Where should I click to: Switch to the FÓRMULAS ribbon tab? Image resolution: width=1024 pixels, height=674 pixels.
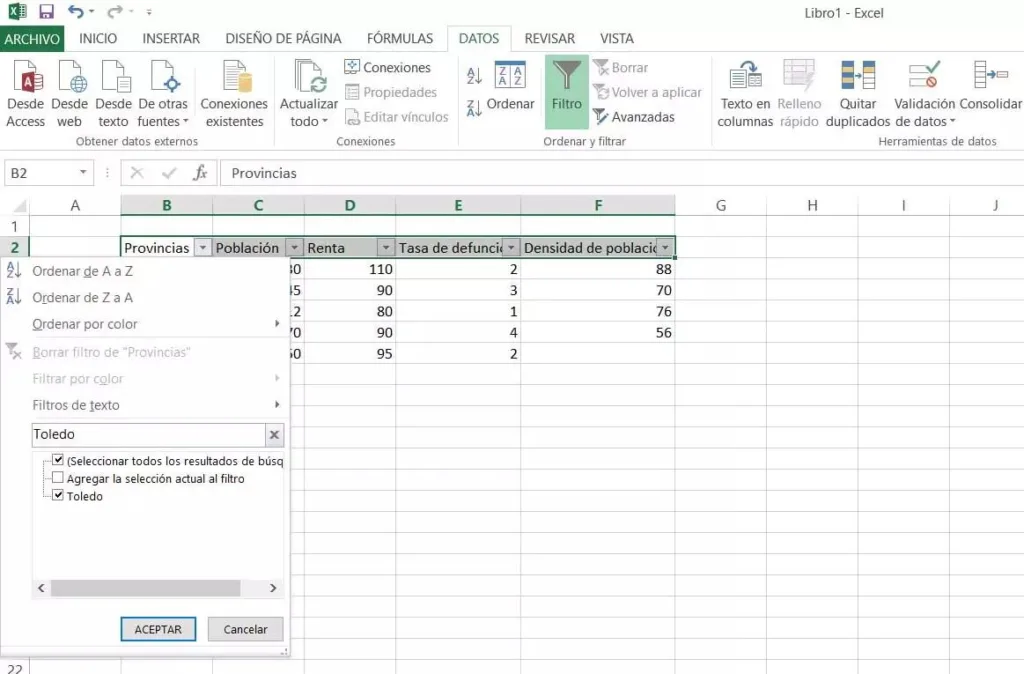tap(399, 38)
